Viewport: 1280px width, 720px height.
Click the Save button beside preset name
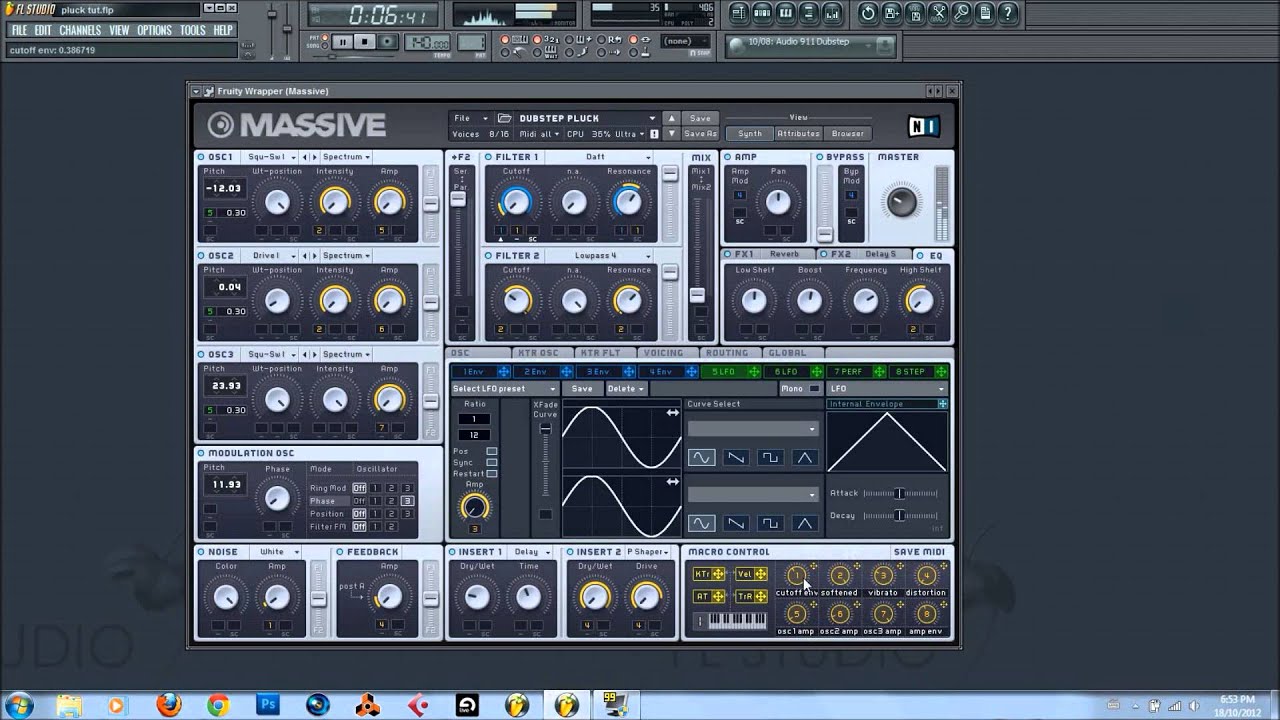pyautogui.click(x=700, y=118)
